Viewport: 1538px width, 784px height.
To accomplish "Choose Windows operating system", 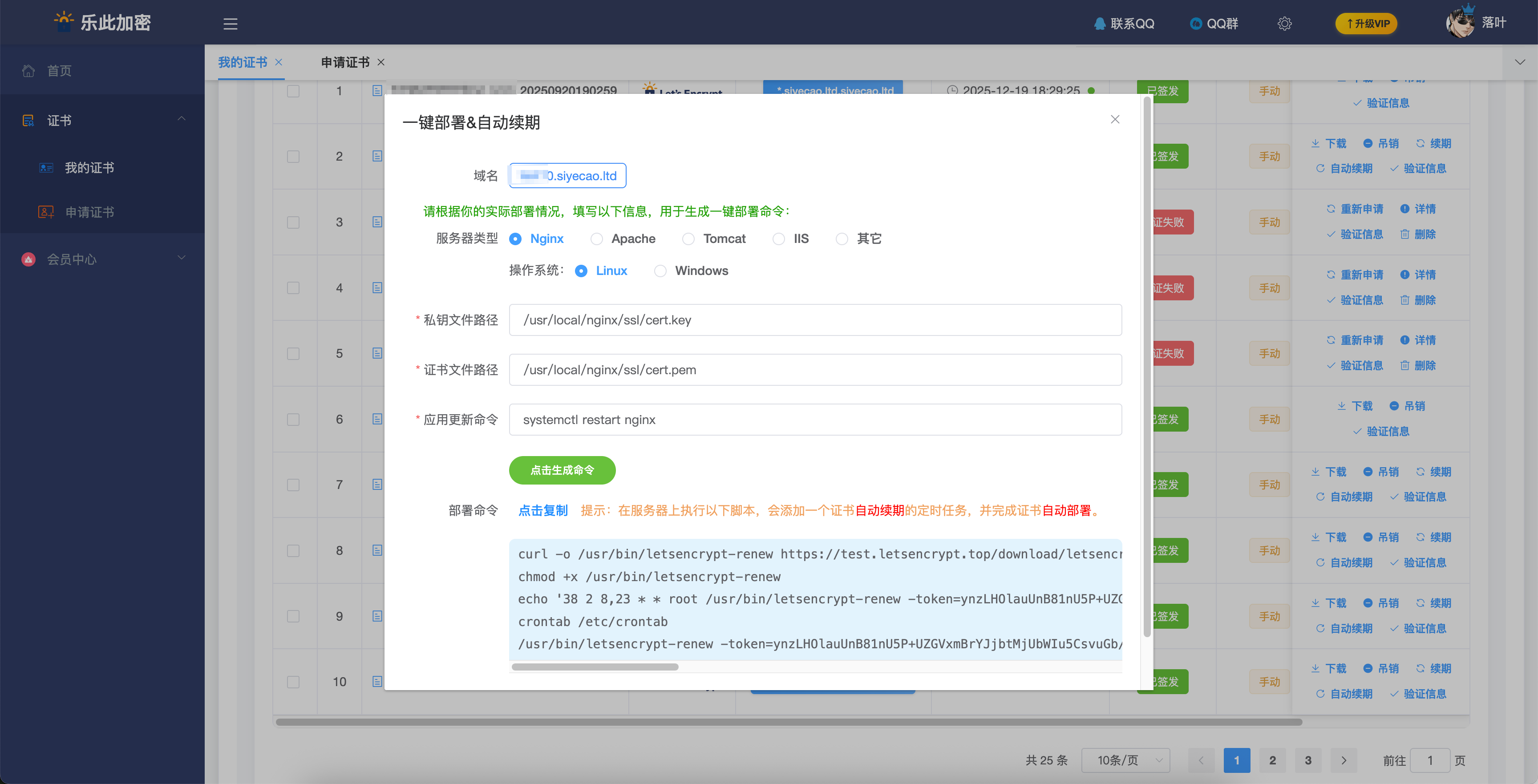I will 692,271.
